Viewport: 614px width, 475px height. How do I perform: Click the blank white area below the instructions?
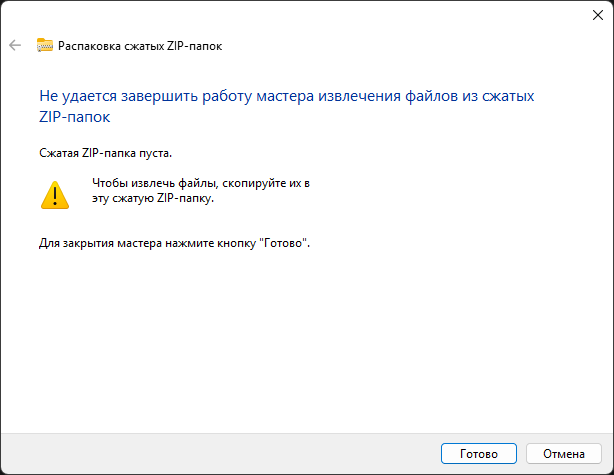point(300,340)
